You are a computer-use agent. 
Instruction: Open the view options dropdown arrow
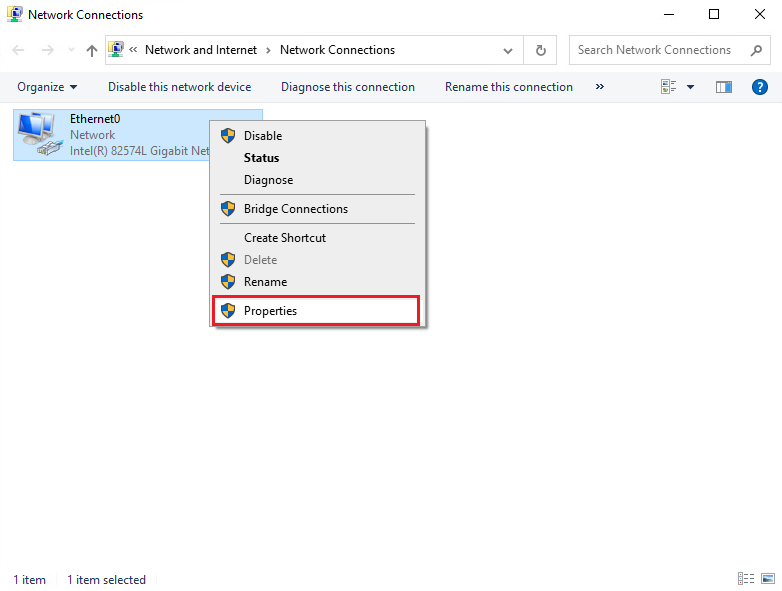coord(690,87)
